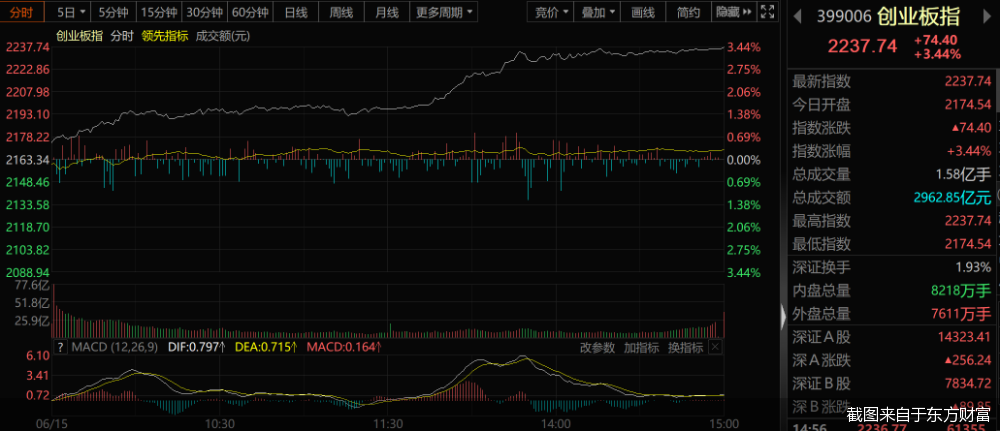Click the MACD question mark help icon
Screen dimensions: 1000x431
click(59, 348)
